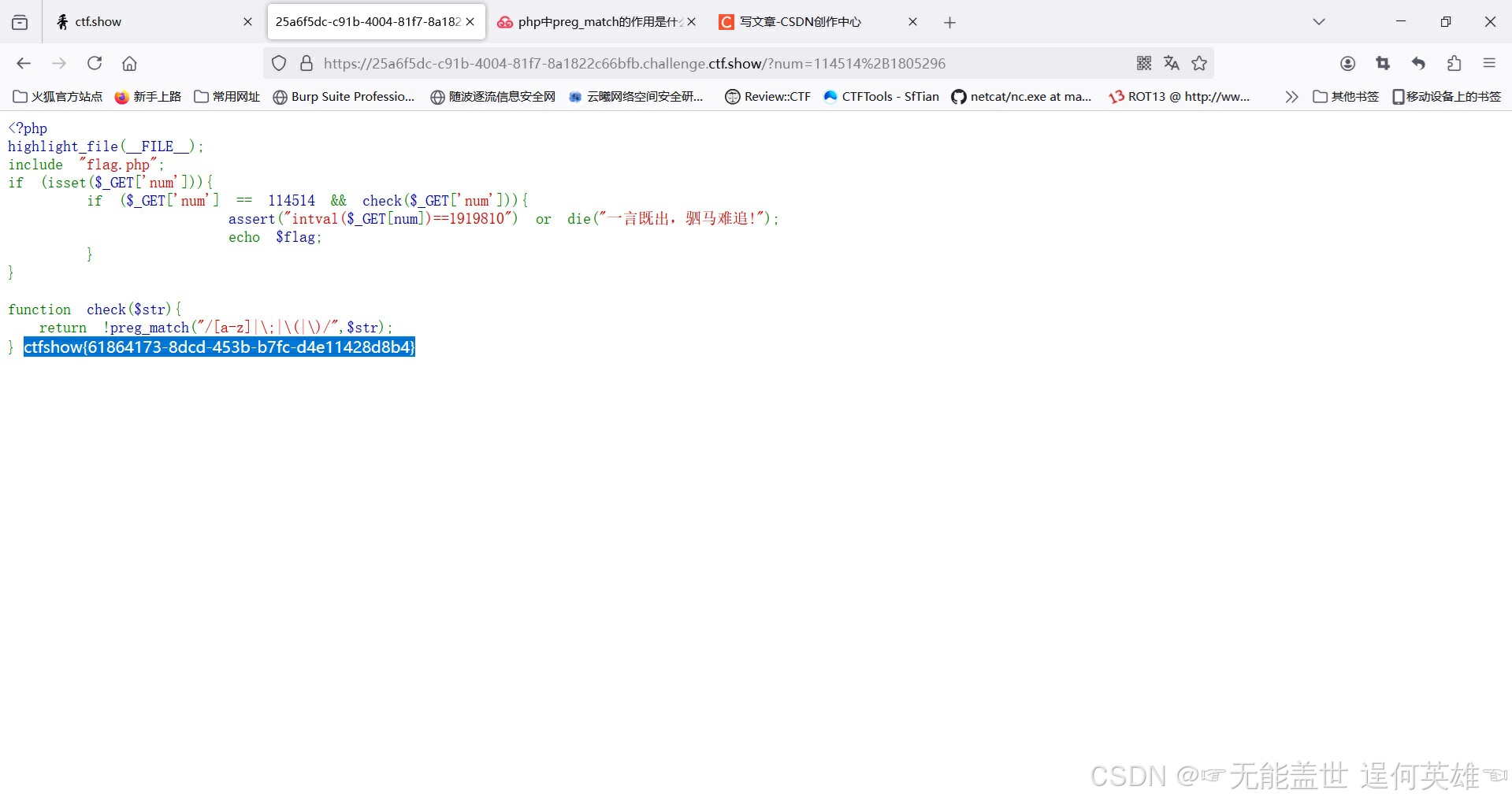This screenshot has height=801, width=1512.
Task: Minimize the browser window
Action: (1401, 22)
